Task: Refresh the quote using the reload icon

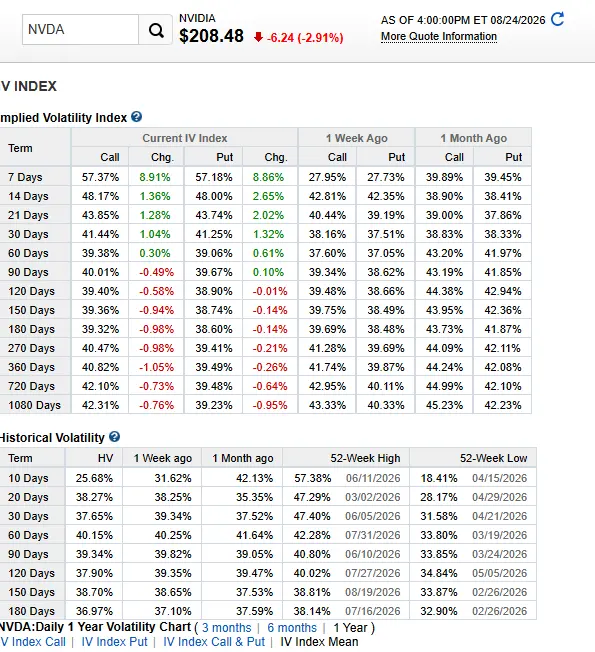Action: 557,19
